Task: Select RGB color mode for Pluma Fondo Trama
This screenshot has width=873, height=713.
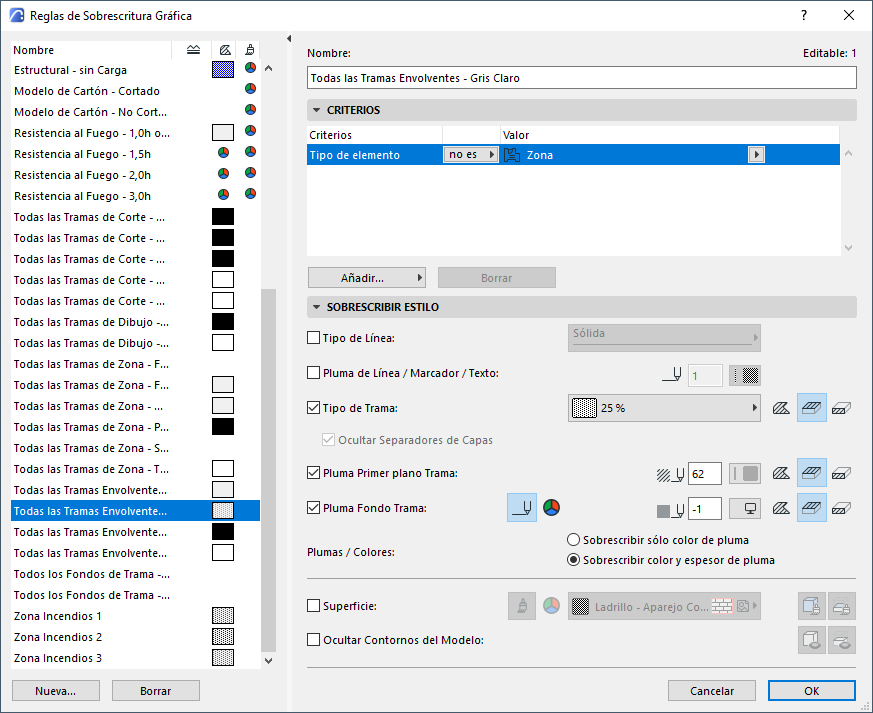Action: (x=551, y=507)
